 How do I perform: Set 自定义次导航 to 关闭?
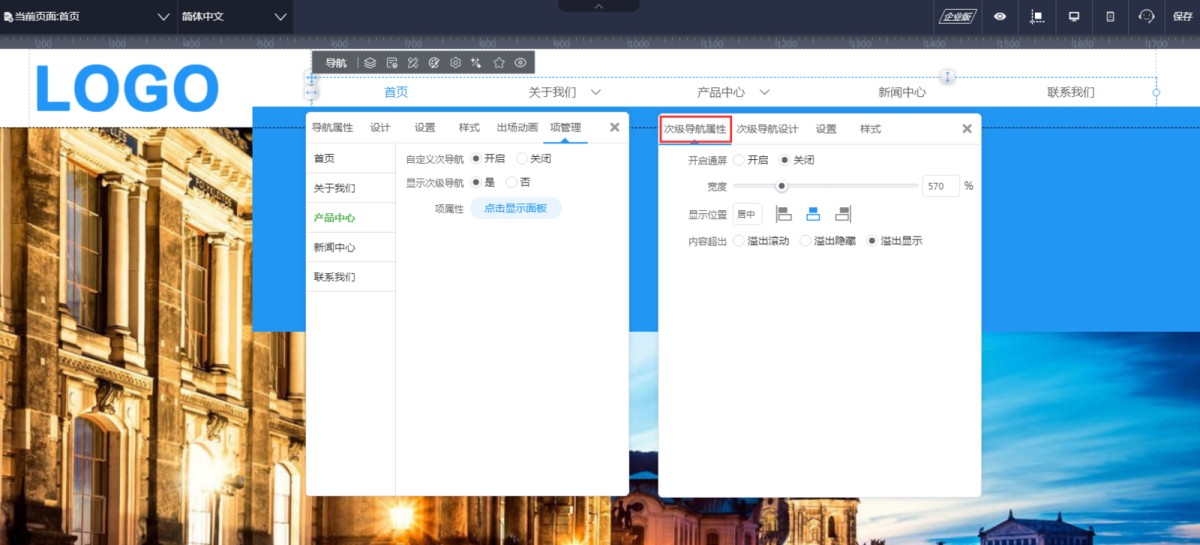click(x=522, y=159)
